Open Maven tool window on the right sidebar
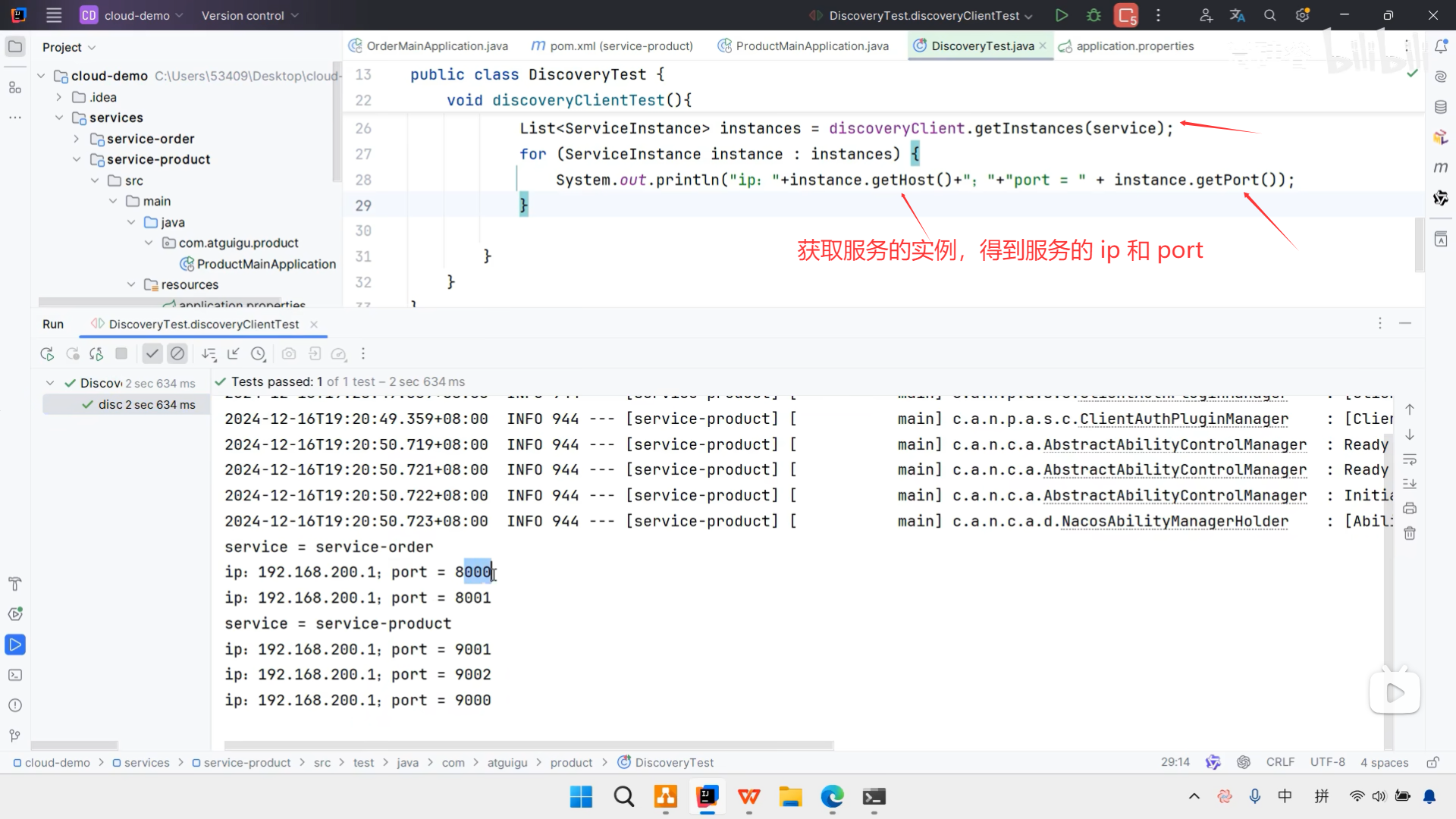1456x819 pixels. tap(1441, 168)
